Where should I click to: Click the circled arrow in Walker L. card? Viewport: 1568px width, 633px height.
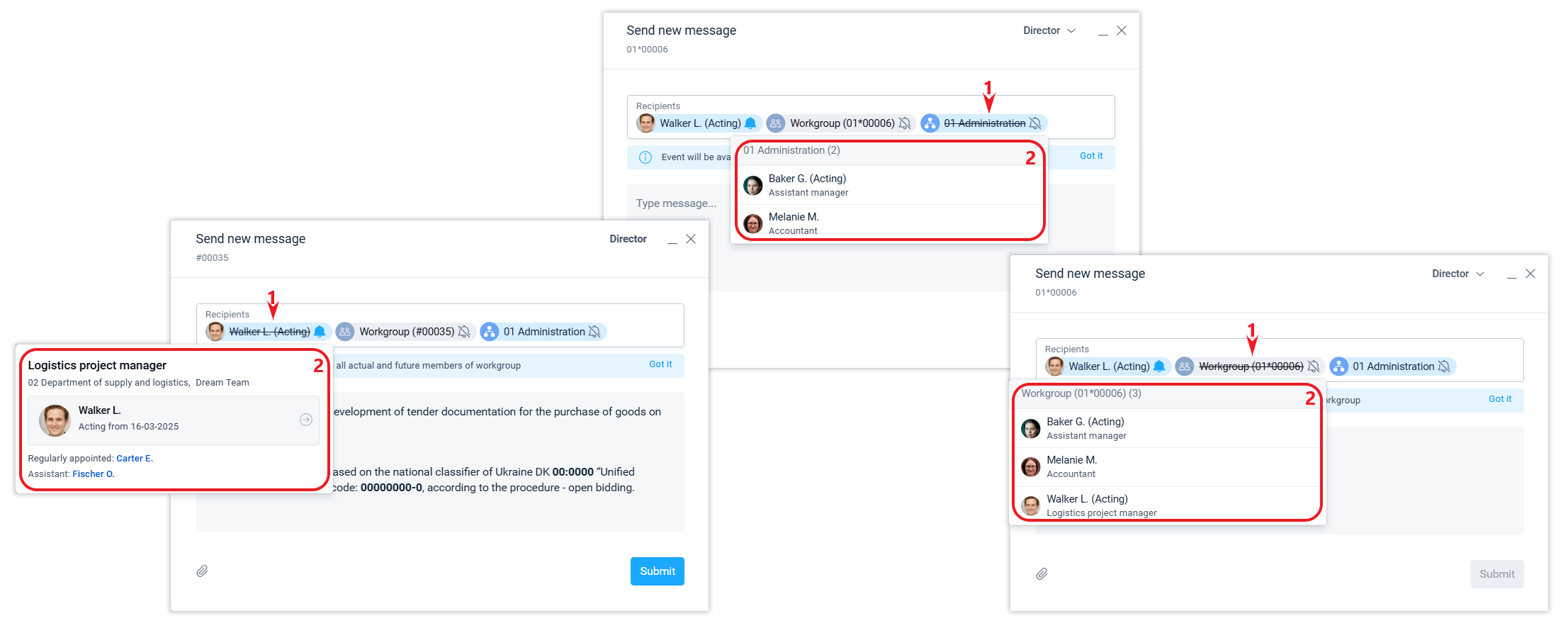point(306,420)
